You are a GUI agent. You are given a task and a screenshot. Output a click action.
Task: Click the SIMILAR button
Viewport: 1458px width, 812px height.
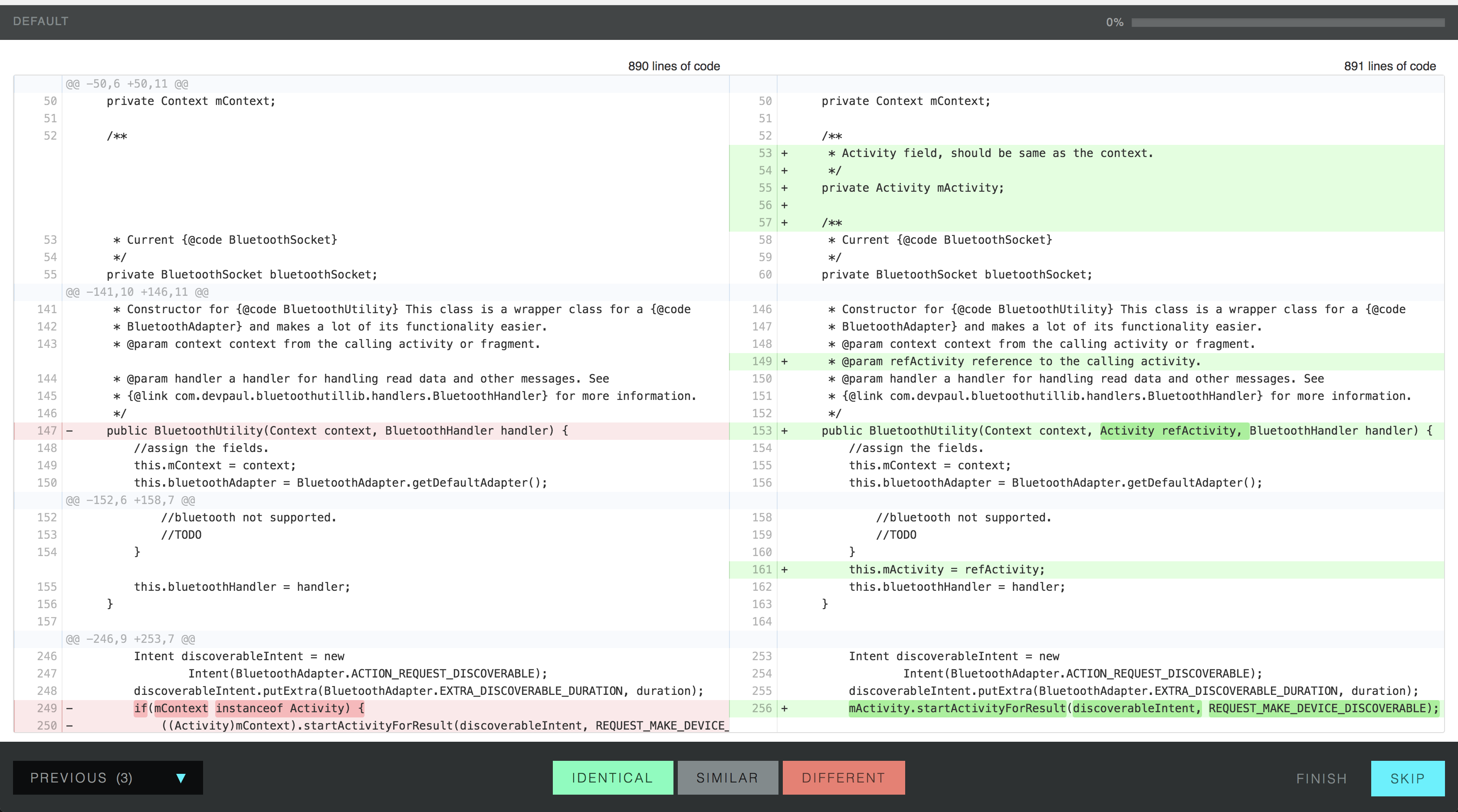[727, 777]
